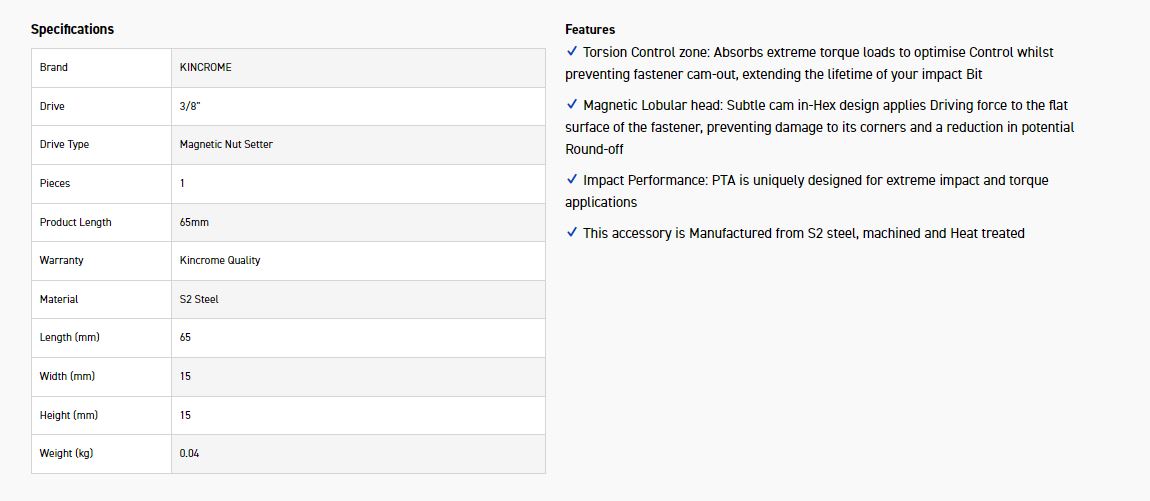1150x501 pixels.
Task: Click the Torsion Control zone feature text
Action: (818, 51)
